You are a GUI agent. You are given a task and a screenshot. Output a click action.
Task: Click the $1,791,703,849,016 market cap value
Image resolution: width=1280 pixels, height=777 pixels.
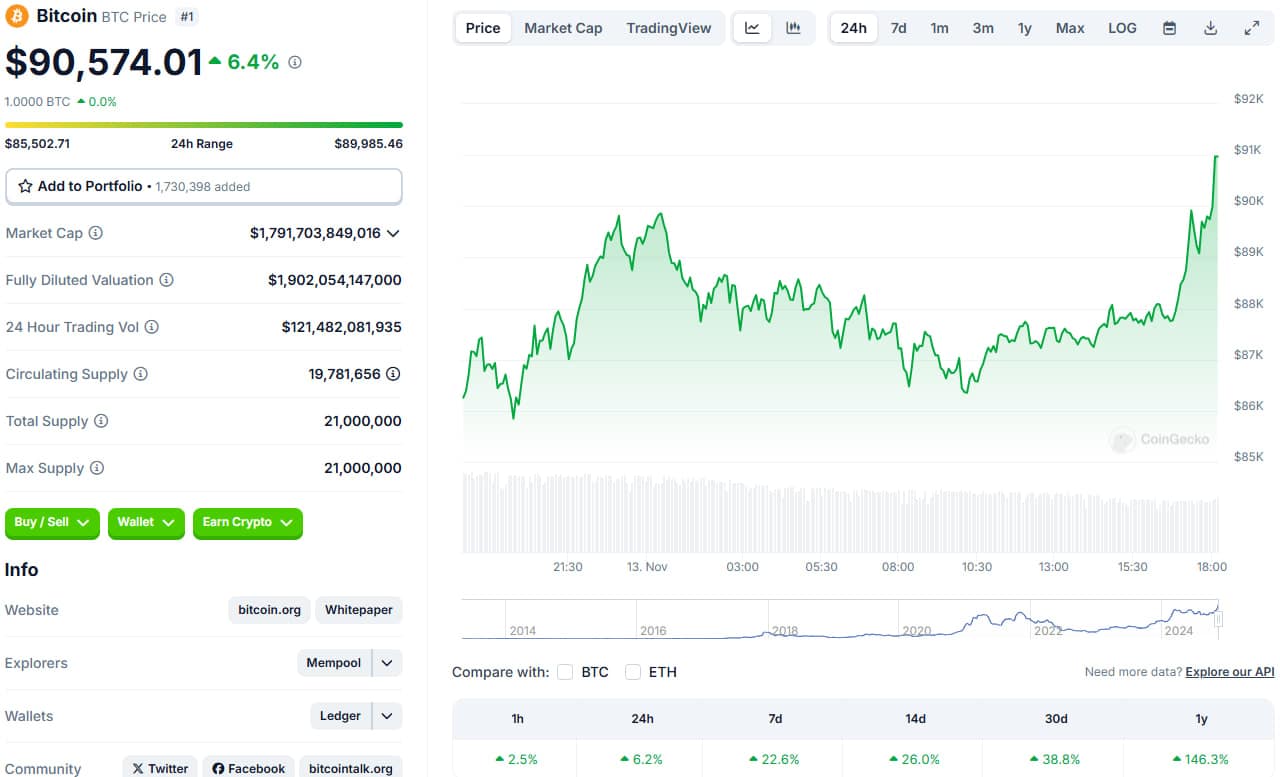[315, 233]
